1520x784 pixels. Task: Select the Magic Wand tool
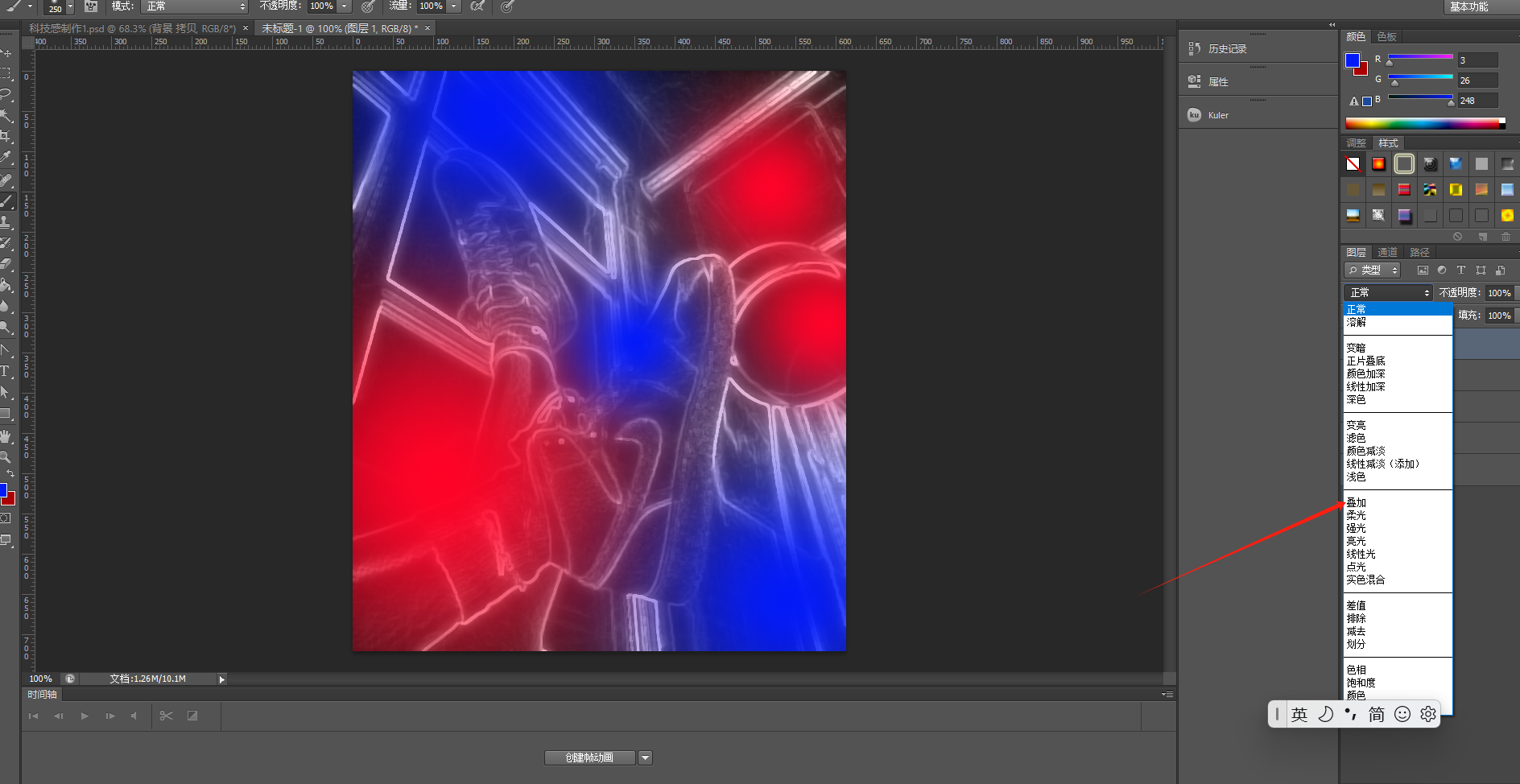tap(6, 115)
